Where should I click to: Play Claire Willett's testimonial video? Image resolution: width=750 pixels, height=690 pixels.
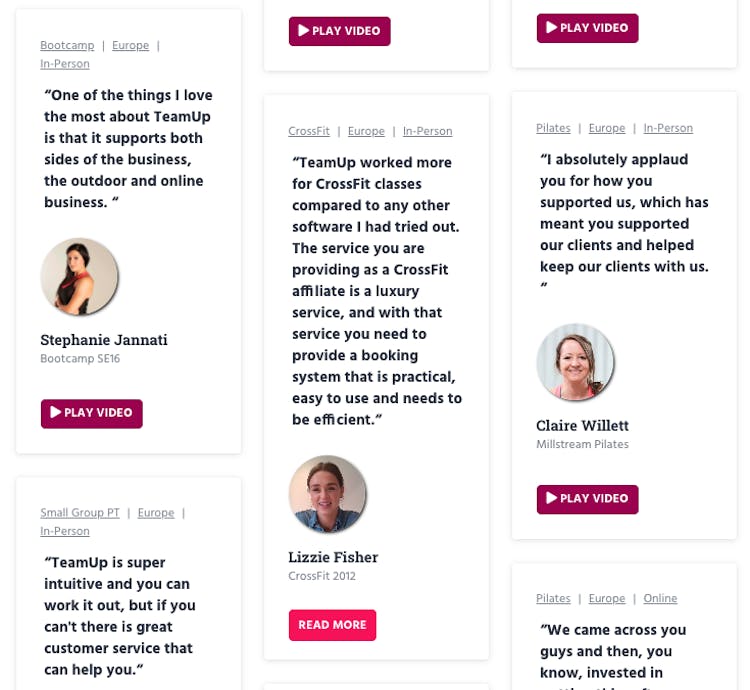point(587,499)
